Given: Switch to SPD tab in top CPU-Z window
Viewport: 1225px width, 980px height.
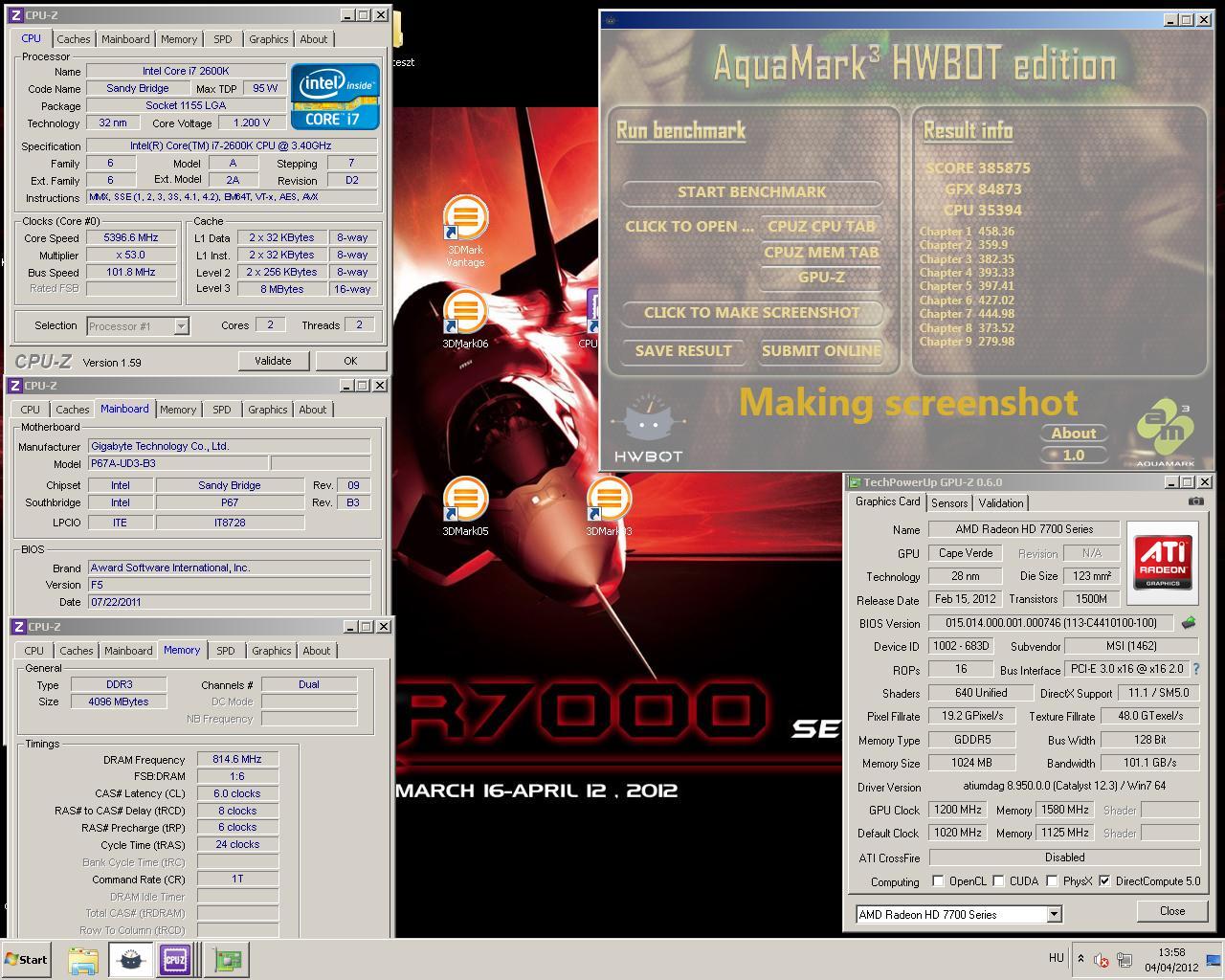Looking at the screenshot, I should (222, 39).
